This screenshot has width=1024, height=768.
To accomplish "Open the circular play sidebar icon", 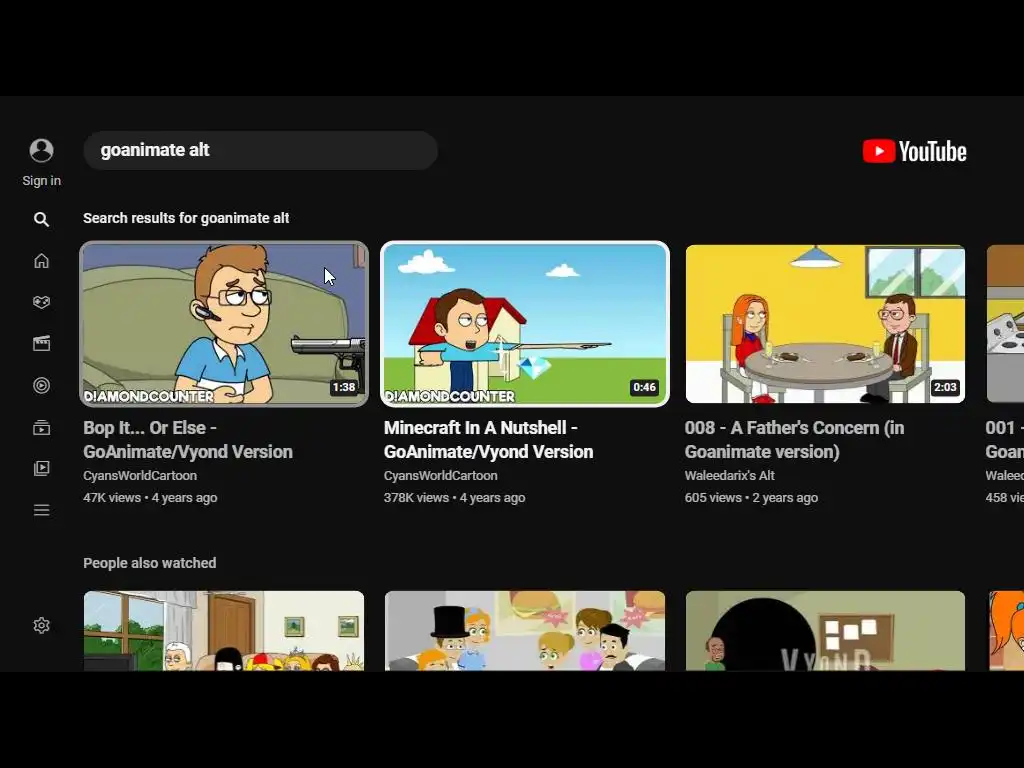I will point(41,385).
